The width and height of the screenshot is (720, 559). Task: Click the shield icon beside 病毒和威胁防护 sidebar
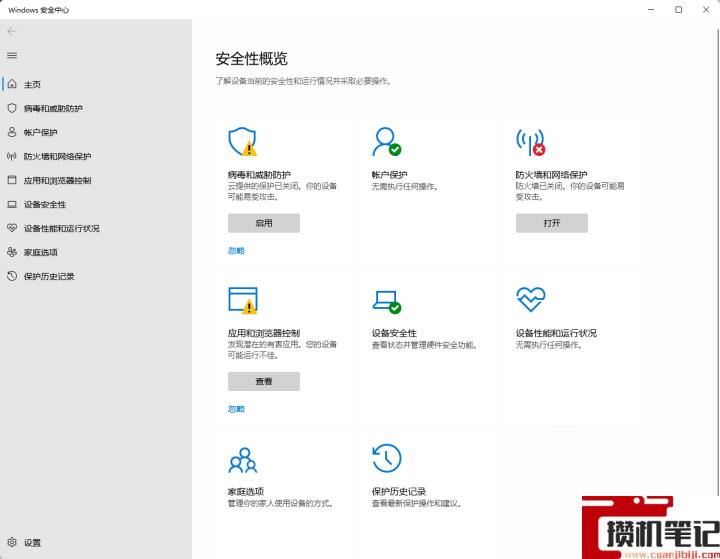tap(12, 108)
